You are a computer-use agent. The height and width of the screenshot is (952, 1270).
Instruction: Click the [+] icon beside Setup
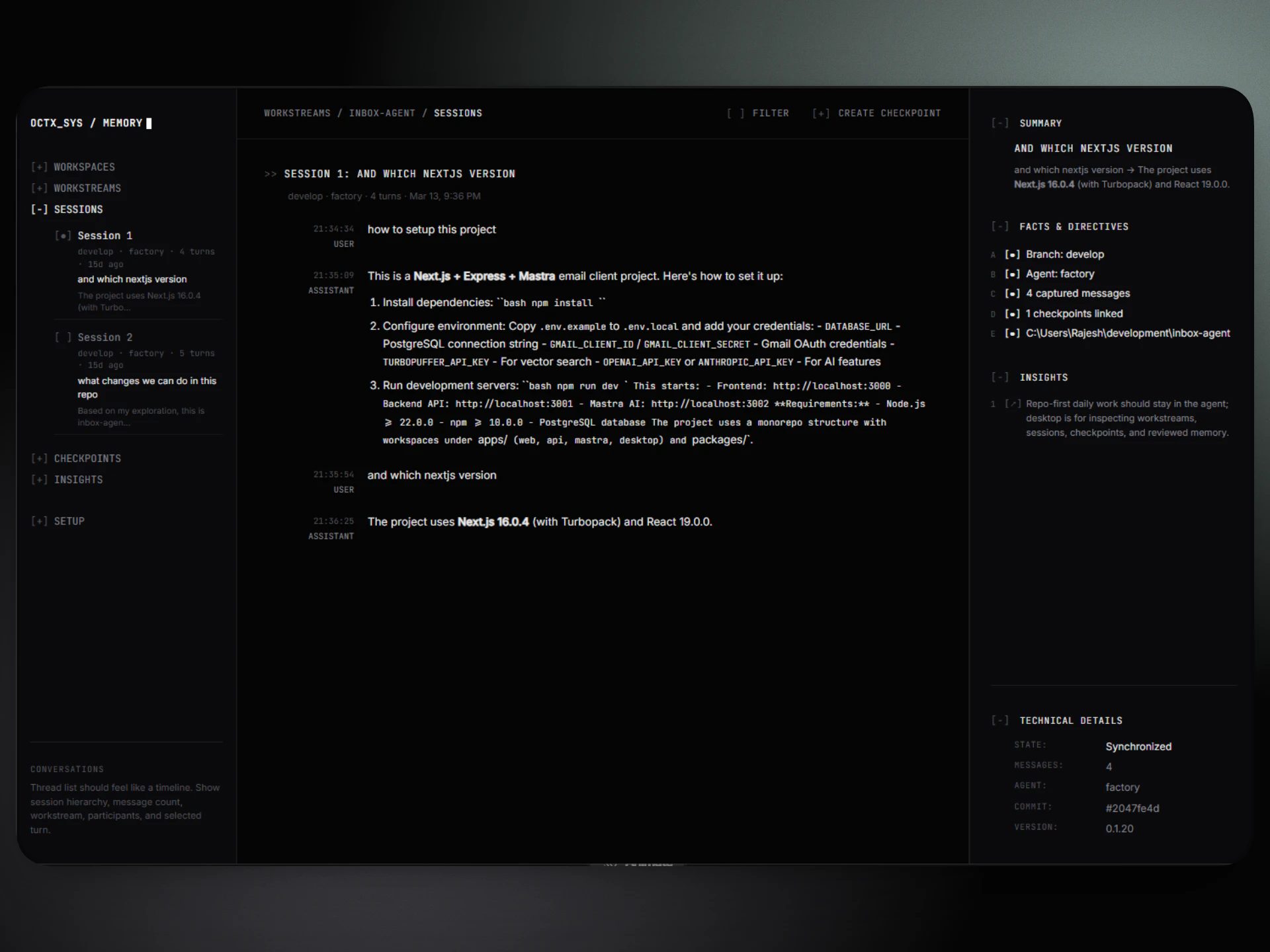tap(39, 522)
